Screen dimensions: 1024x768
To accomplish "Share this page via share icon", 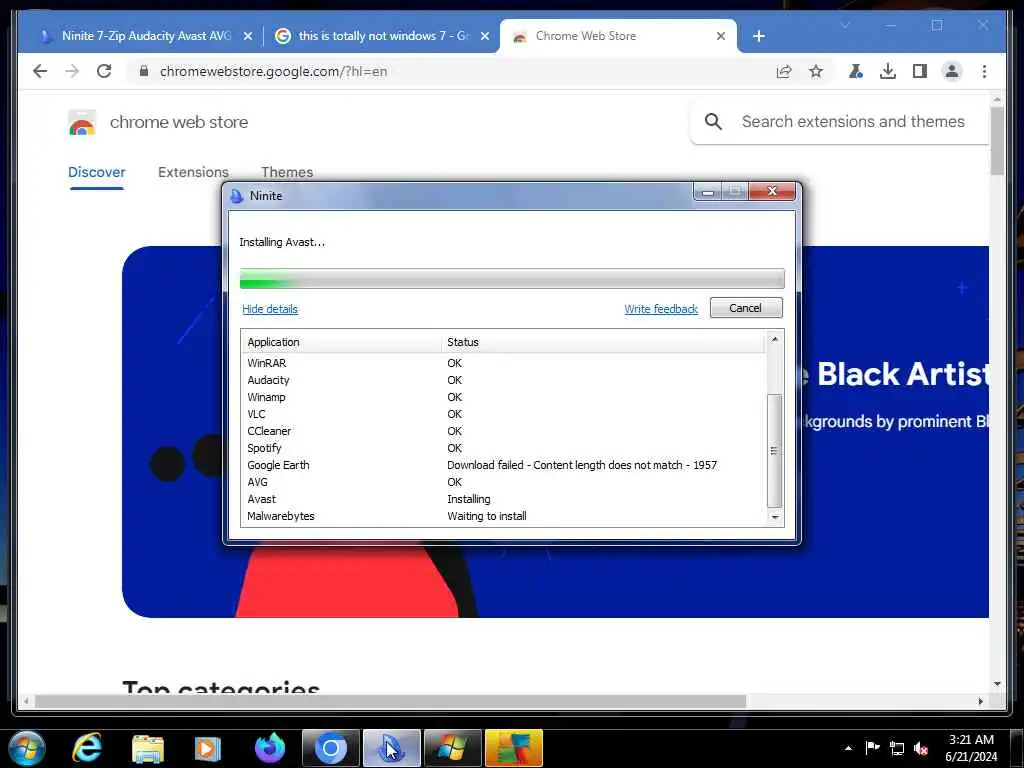I will tap(784, 71).
